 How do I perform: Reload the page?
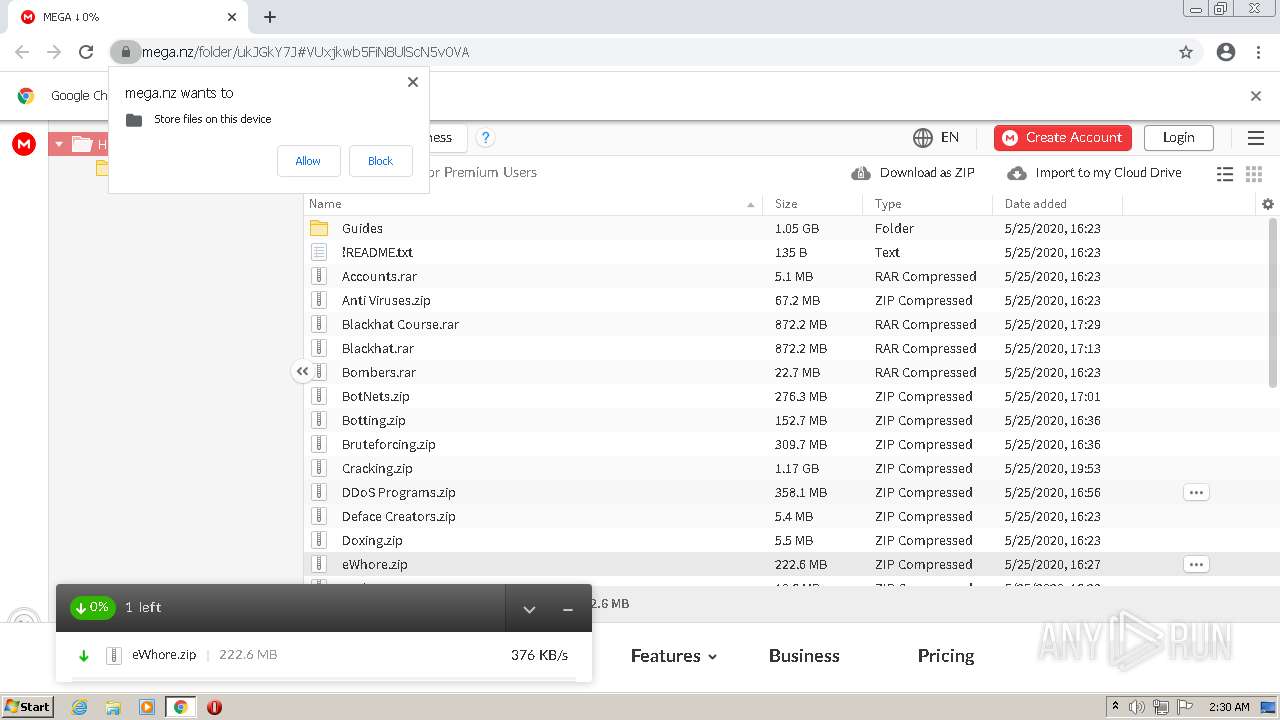pyautogui.click(x=86, y=52)
